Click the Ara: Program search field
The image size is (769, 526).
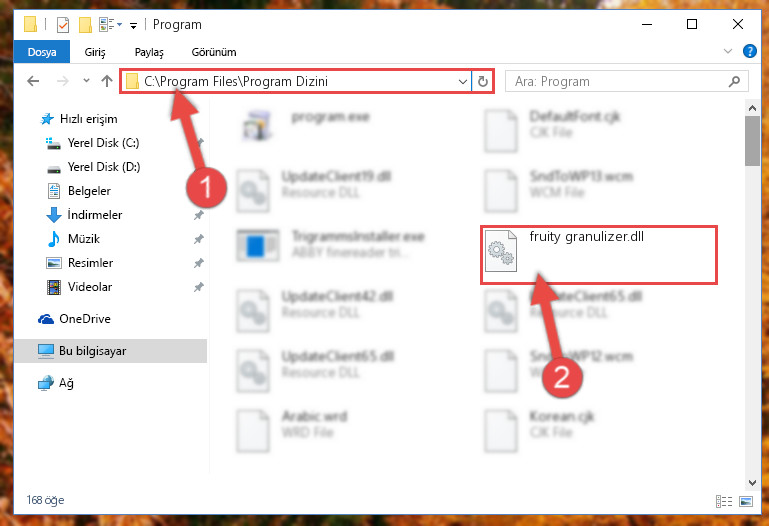pyautogui.click(x=619, y=81)
